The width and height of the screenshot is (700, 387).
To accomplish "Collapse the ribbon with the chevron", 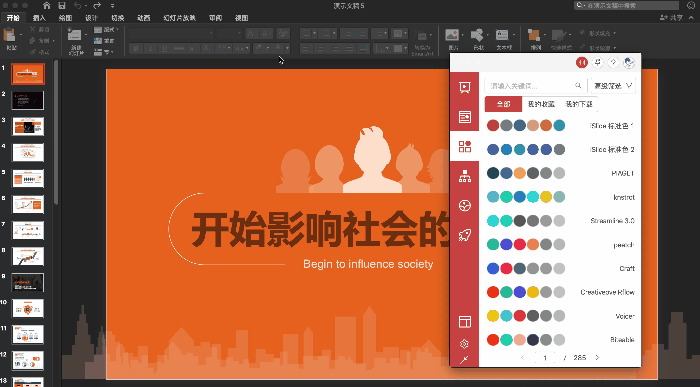I will [x=692, y=18].
